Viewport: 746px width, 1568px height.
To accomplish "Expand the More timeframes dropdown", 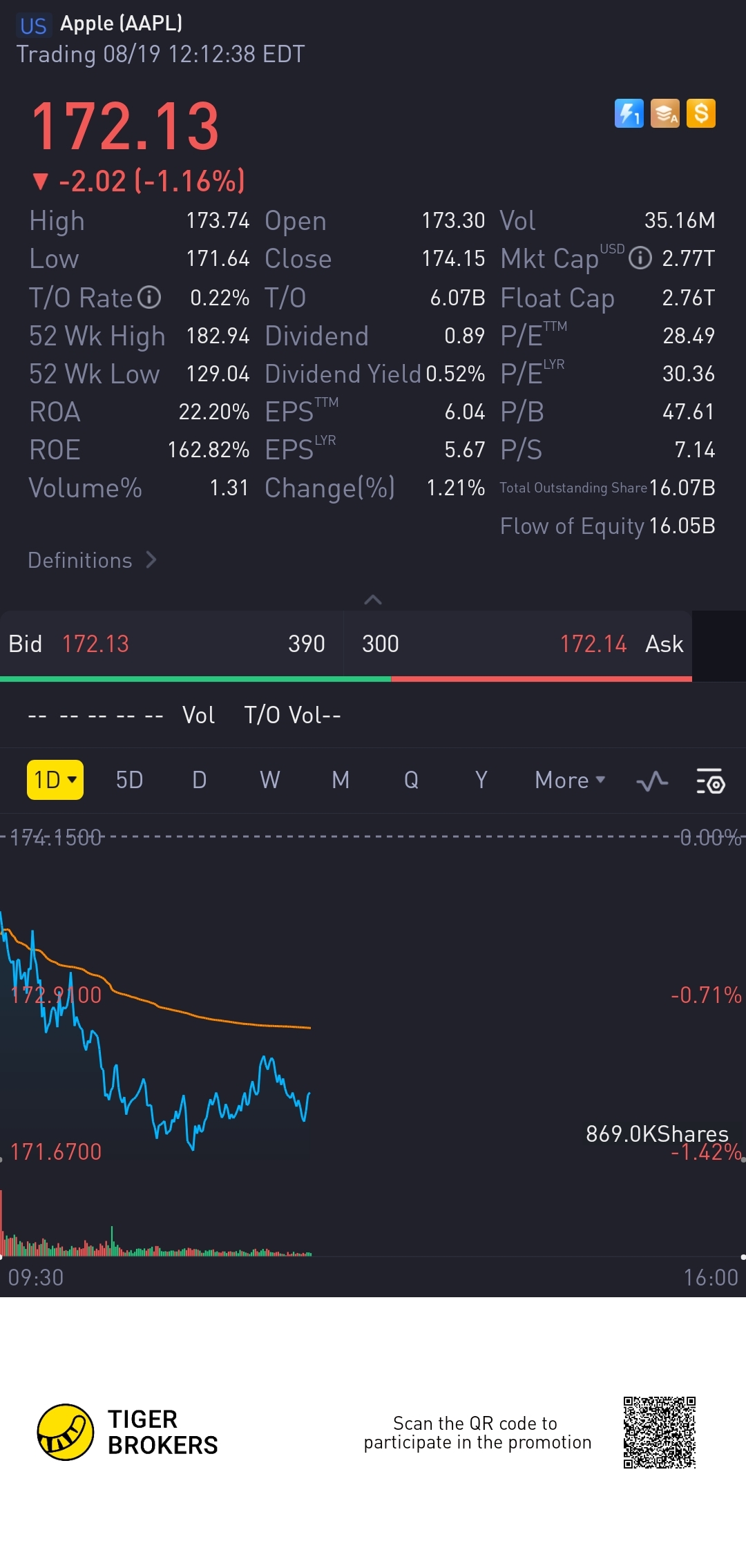I will pyautogui.click(x=570, y=780).
